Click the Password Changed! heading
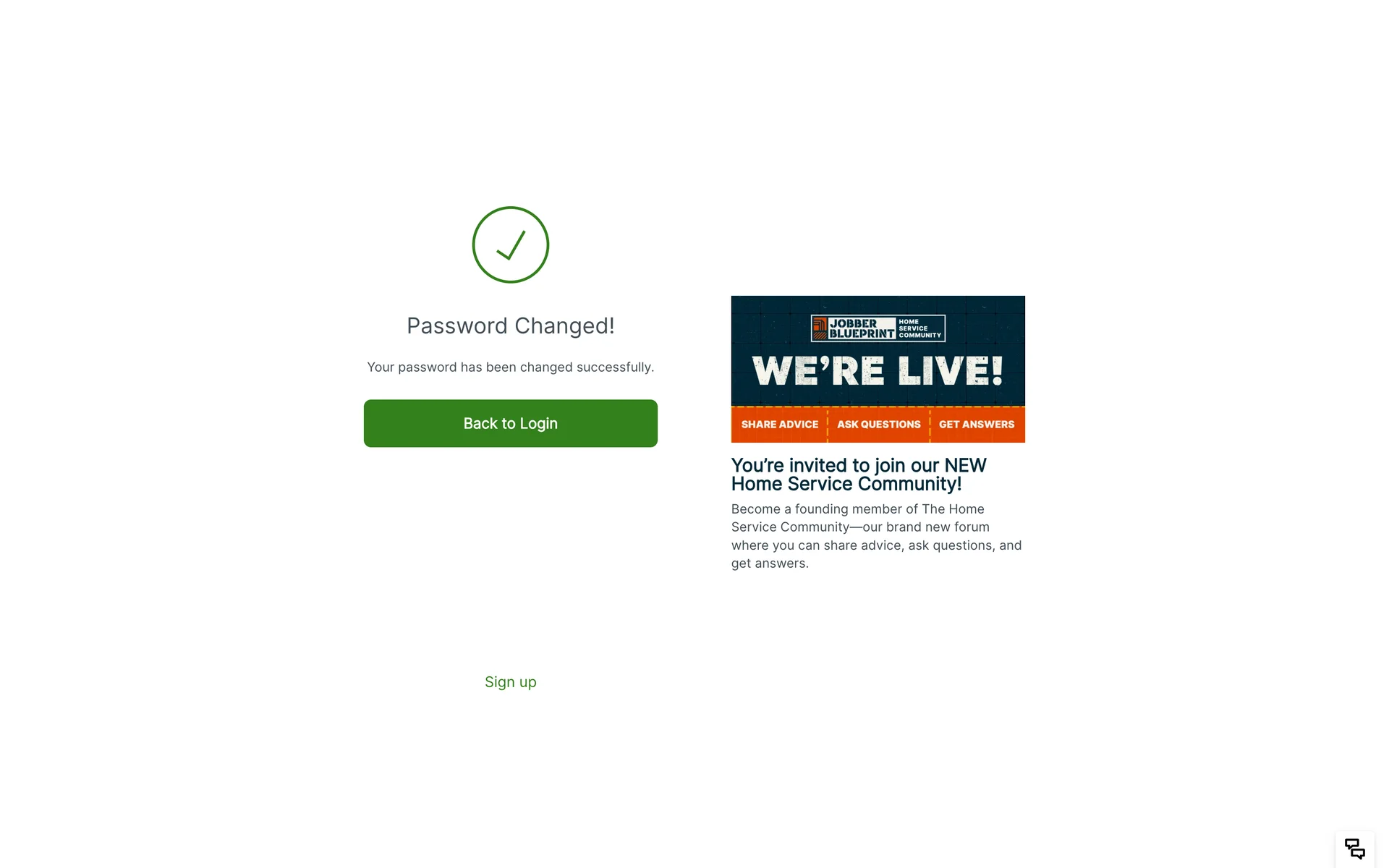 tap(511, 325)
